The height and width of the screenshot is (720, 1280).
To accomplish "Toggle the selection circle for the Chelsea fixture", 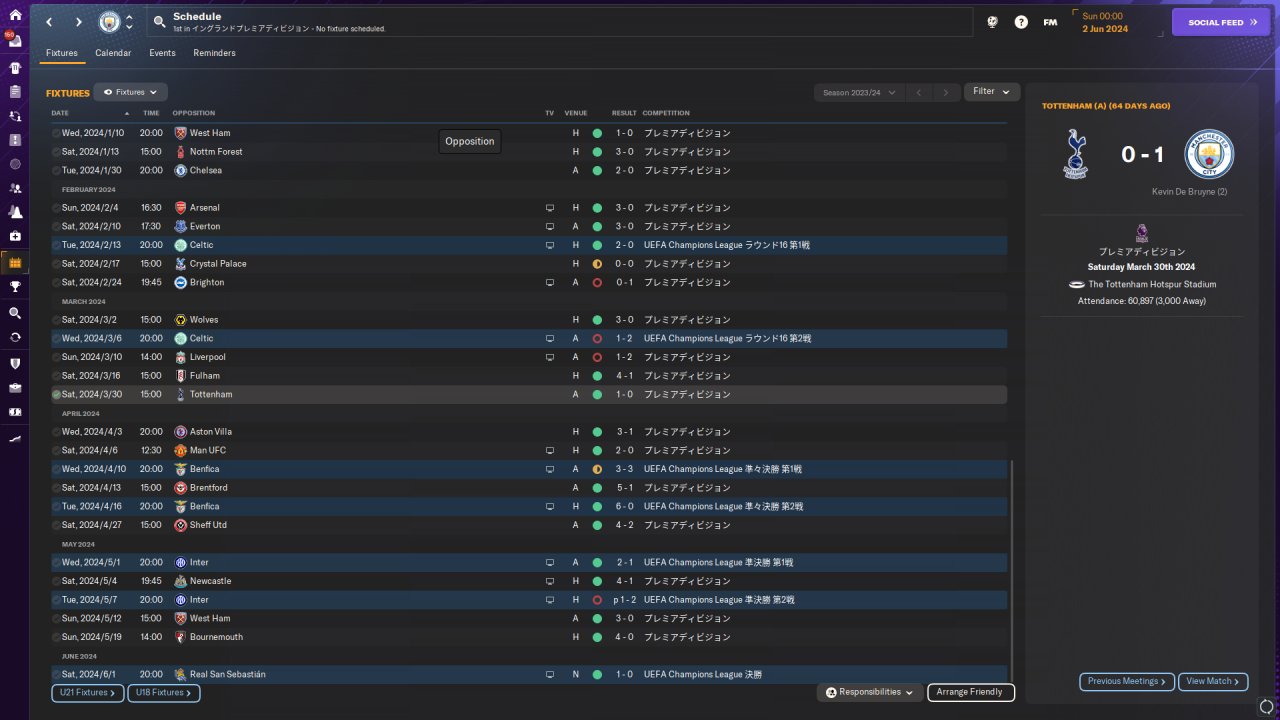I will (x=56, y=171).
